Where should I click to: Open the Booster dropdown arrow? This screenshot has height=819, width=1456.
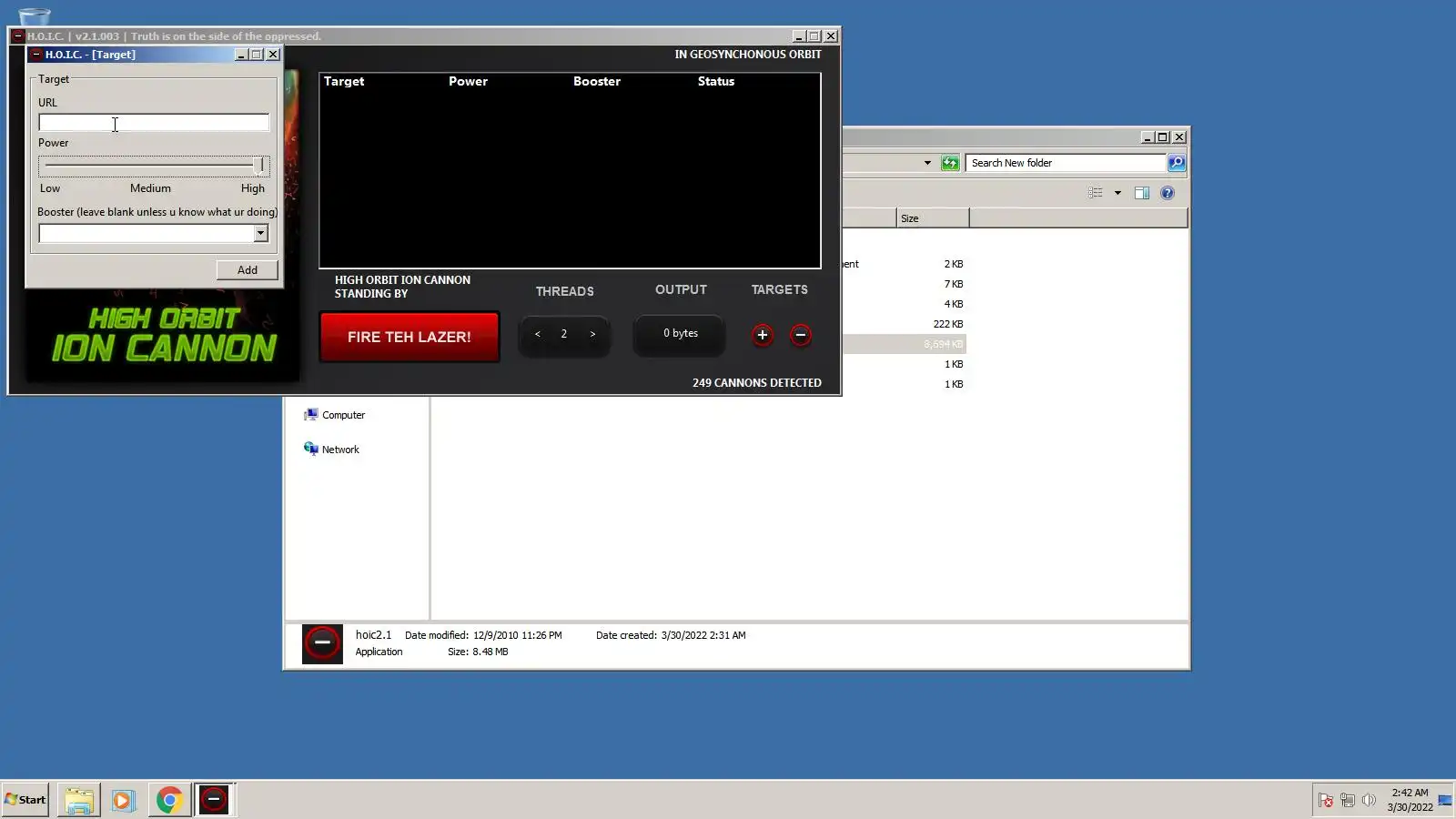tap(260, 233)
